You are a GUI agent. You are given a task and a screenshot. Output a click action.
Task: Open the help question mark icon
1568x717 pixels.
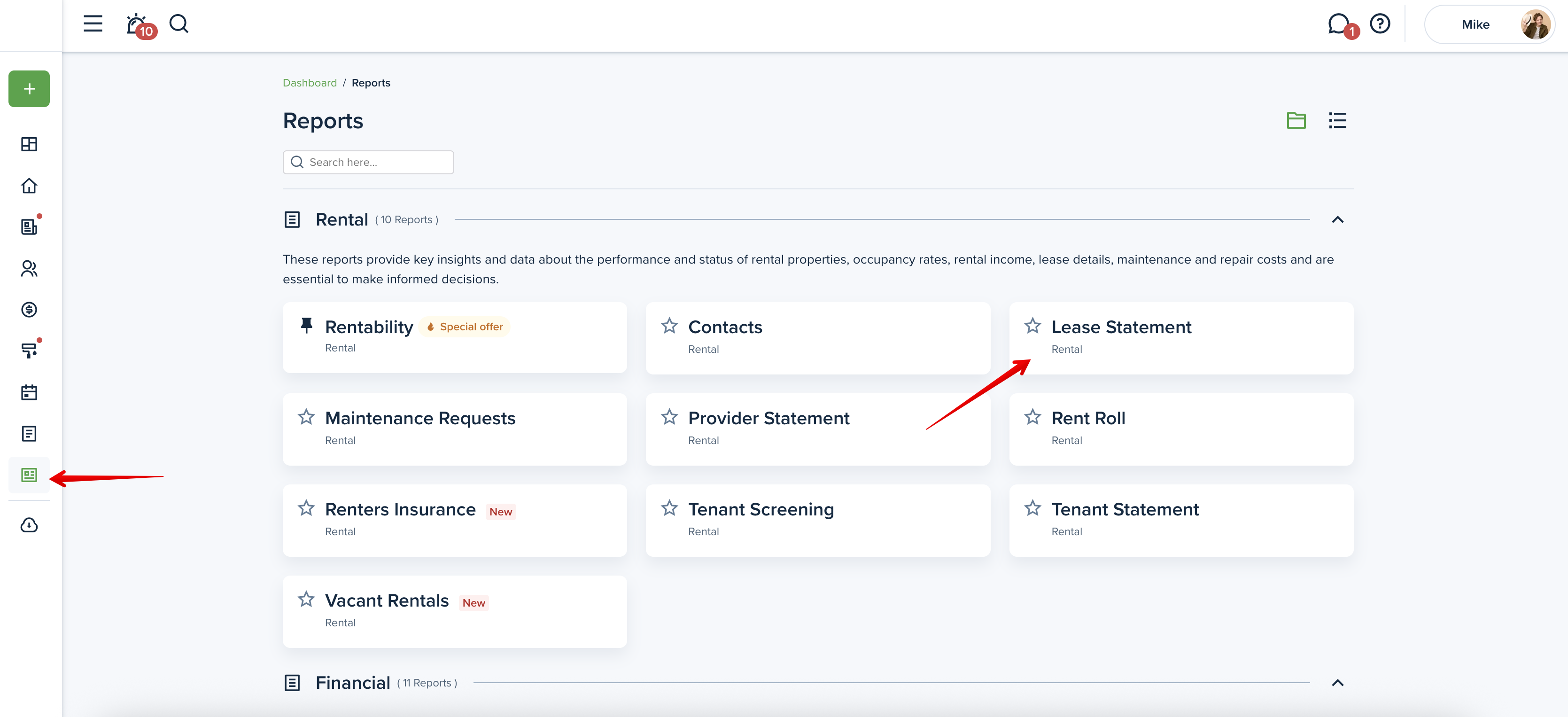click(x=1379, y=24)
